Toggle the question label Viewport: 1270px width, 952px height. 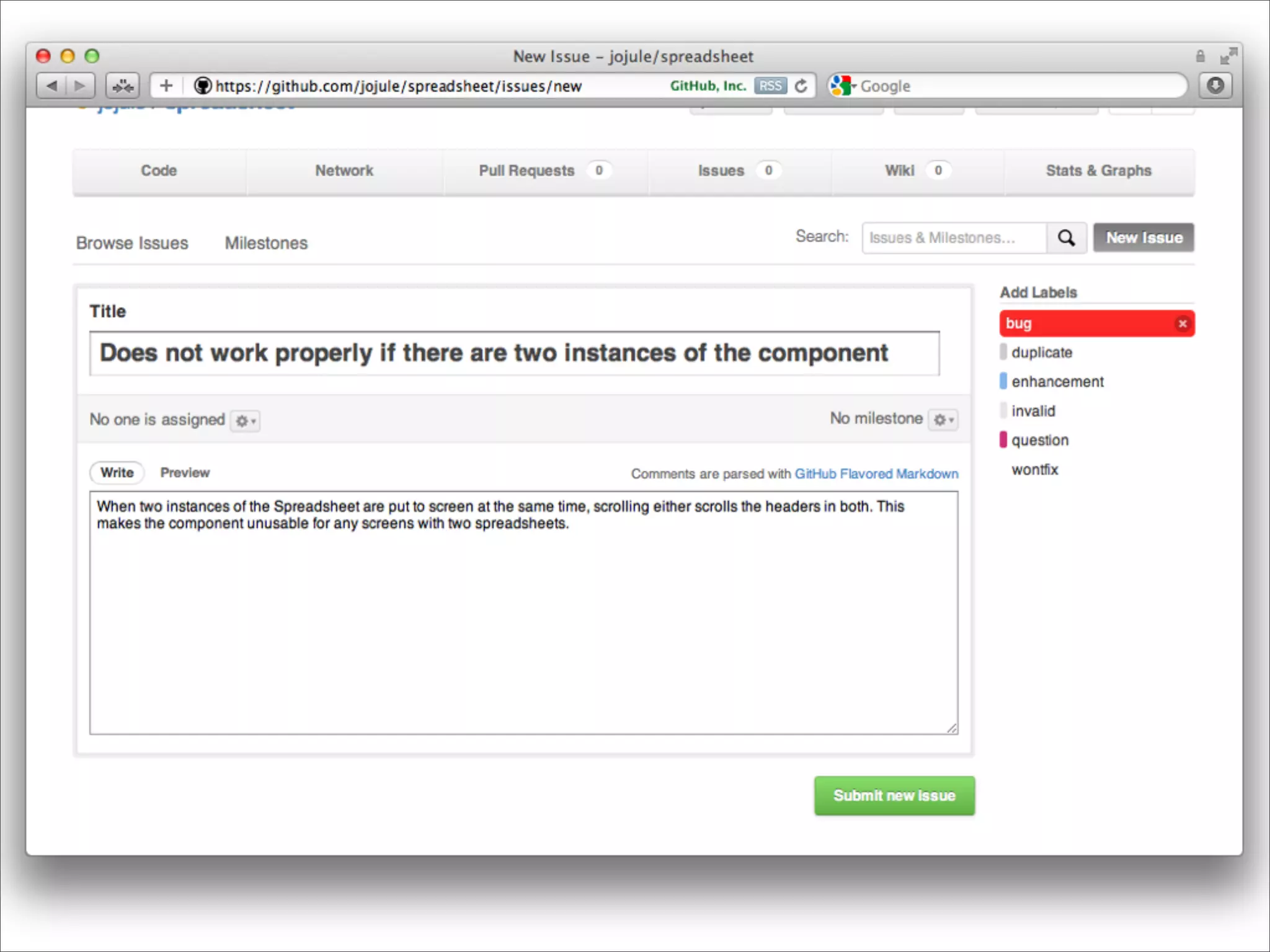[x=1039, y=441]
